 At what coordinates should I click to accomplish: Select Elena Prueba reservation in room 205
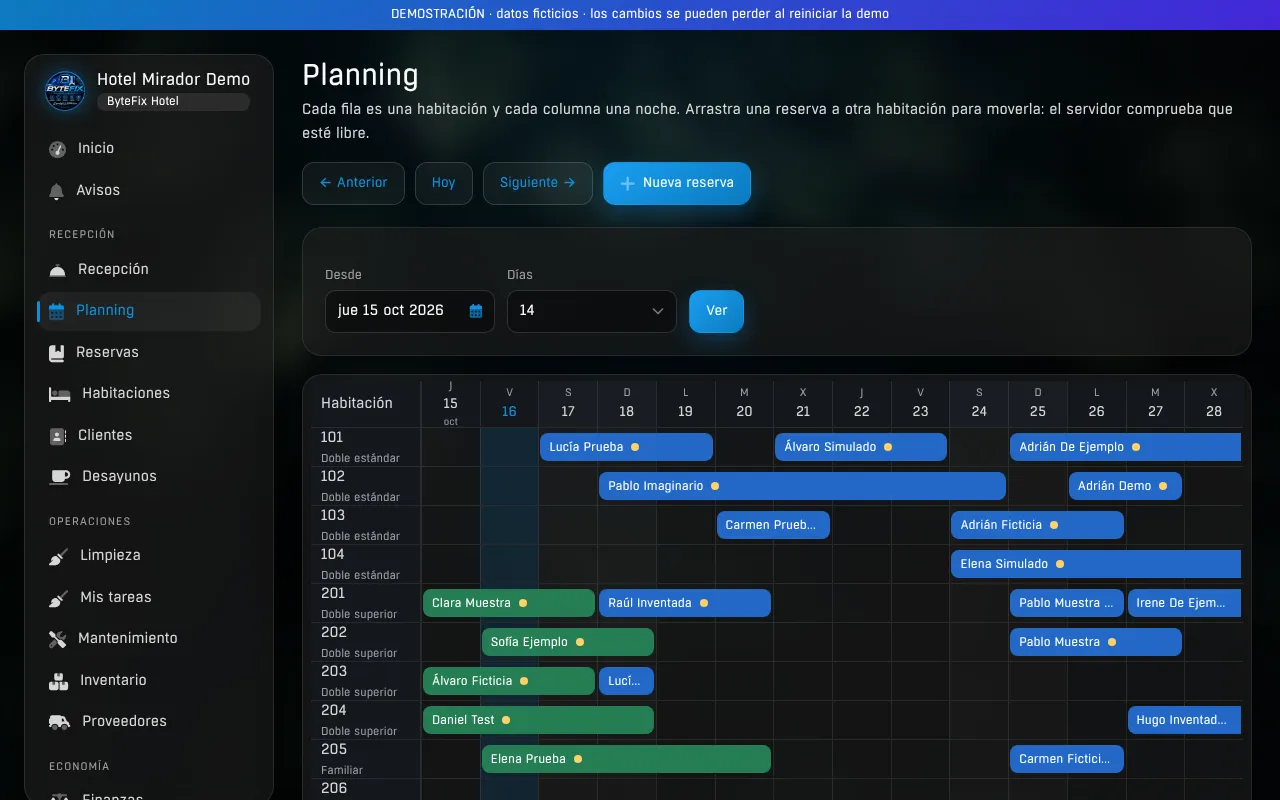click(626, 759)
